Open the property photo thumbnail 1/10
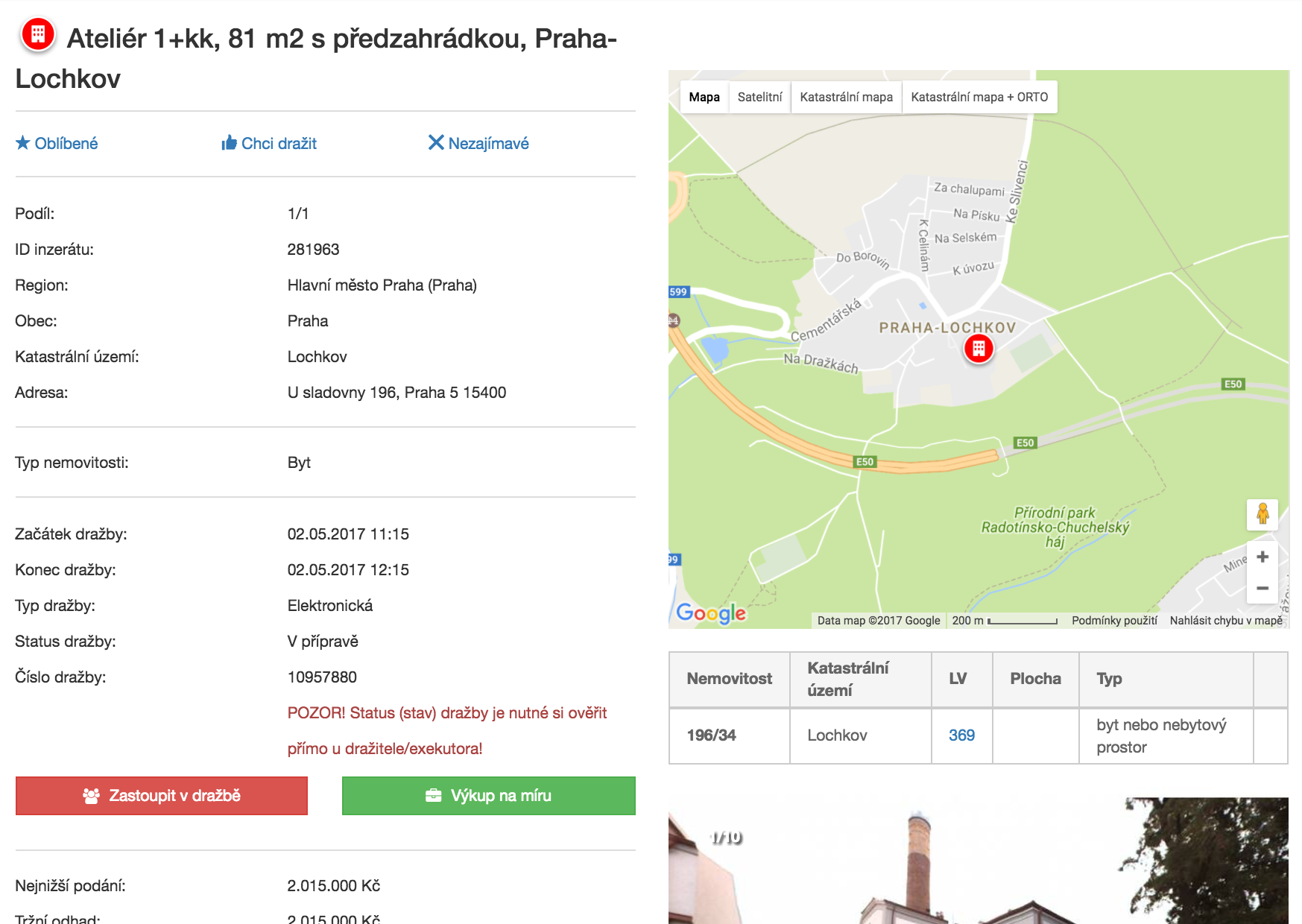This screenshot has height=924, width=1302. pyautogui.click(x=979, y=861)
